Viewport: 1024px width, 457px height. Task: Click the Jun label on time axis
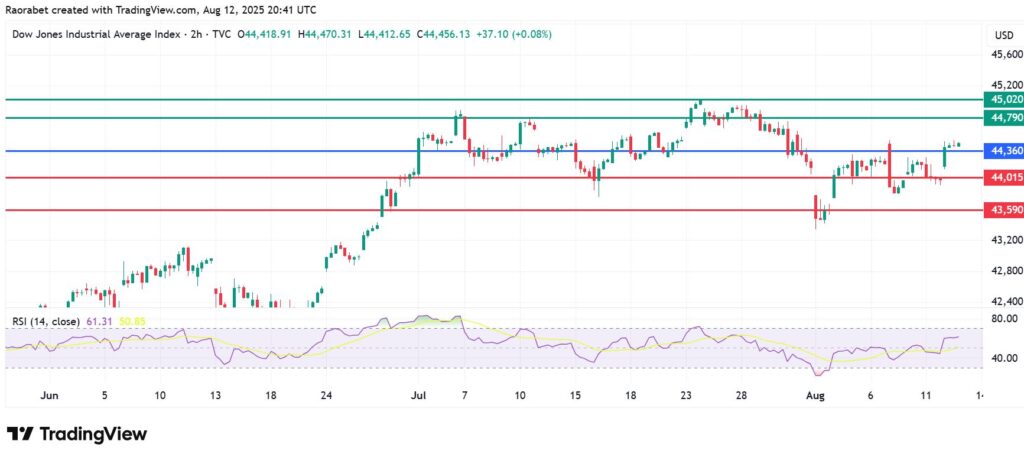coord(49,396)
